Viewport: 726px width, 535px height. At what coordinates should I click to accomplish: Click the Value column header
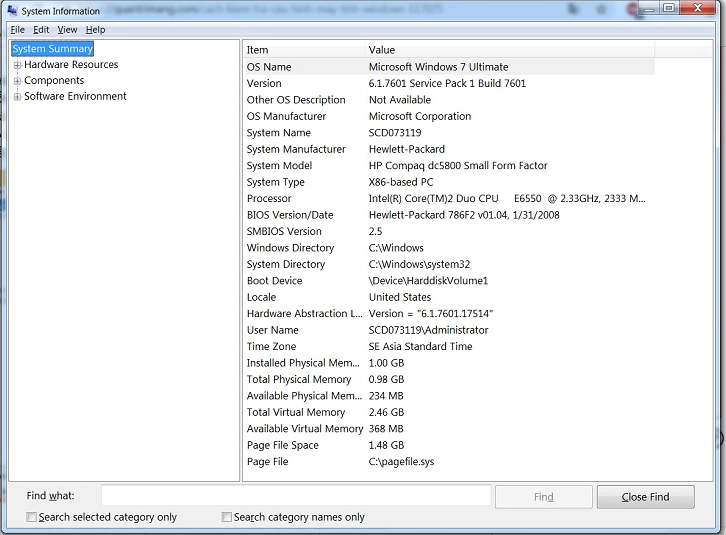(x=510, y=50)
